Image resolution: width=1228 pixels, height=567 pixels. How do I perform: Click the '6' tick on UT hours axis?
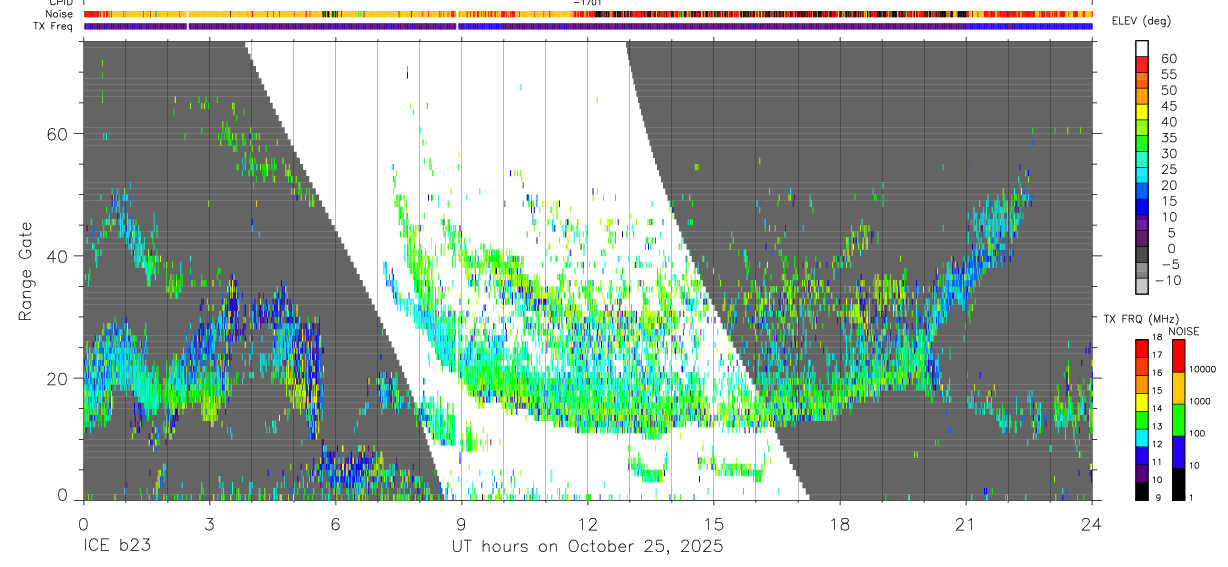[335, 524]
